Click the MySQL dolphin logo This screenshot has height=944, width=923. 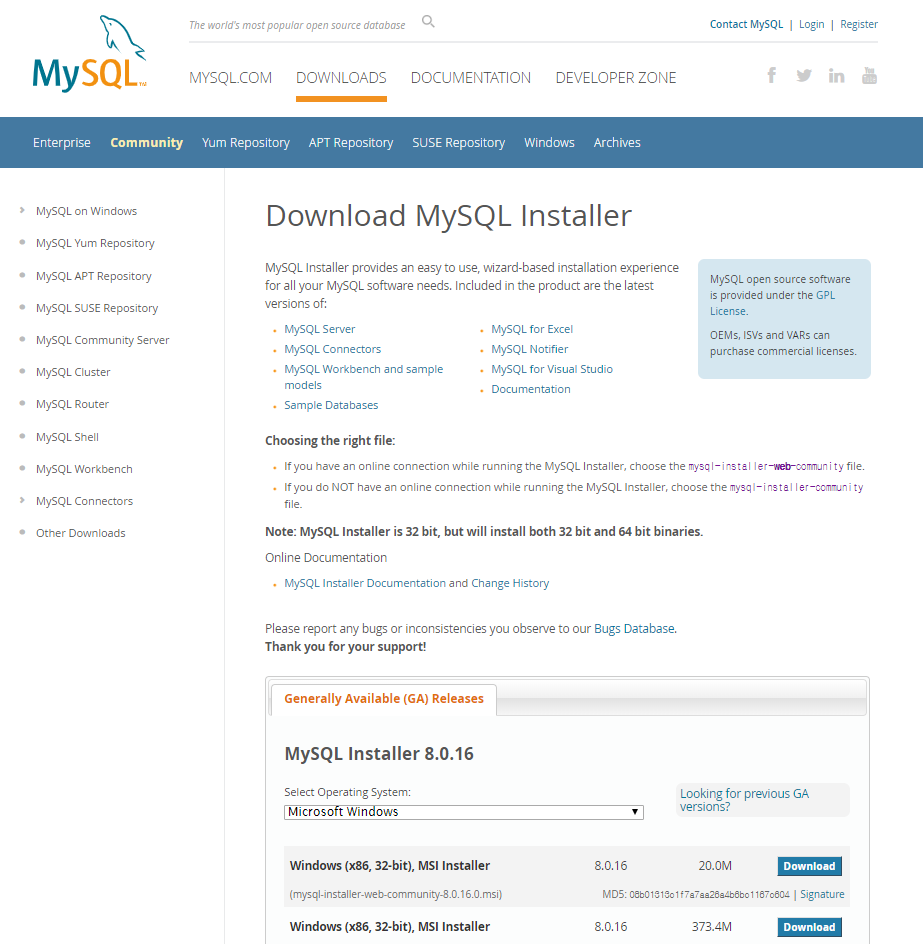89,54
